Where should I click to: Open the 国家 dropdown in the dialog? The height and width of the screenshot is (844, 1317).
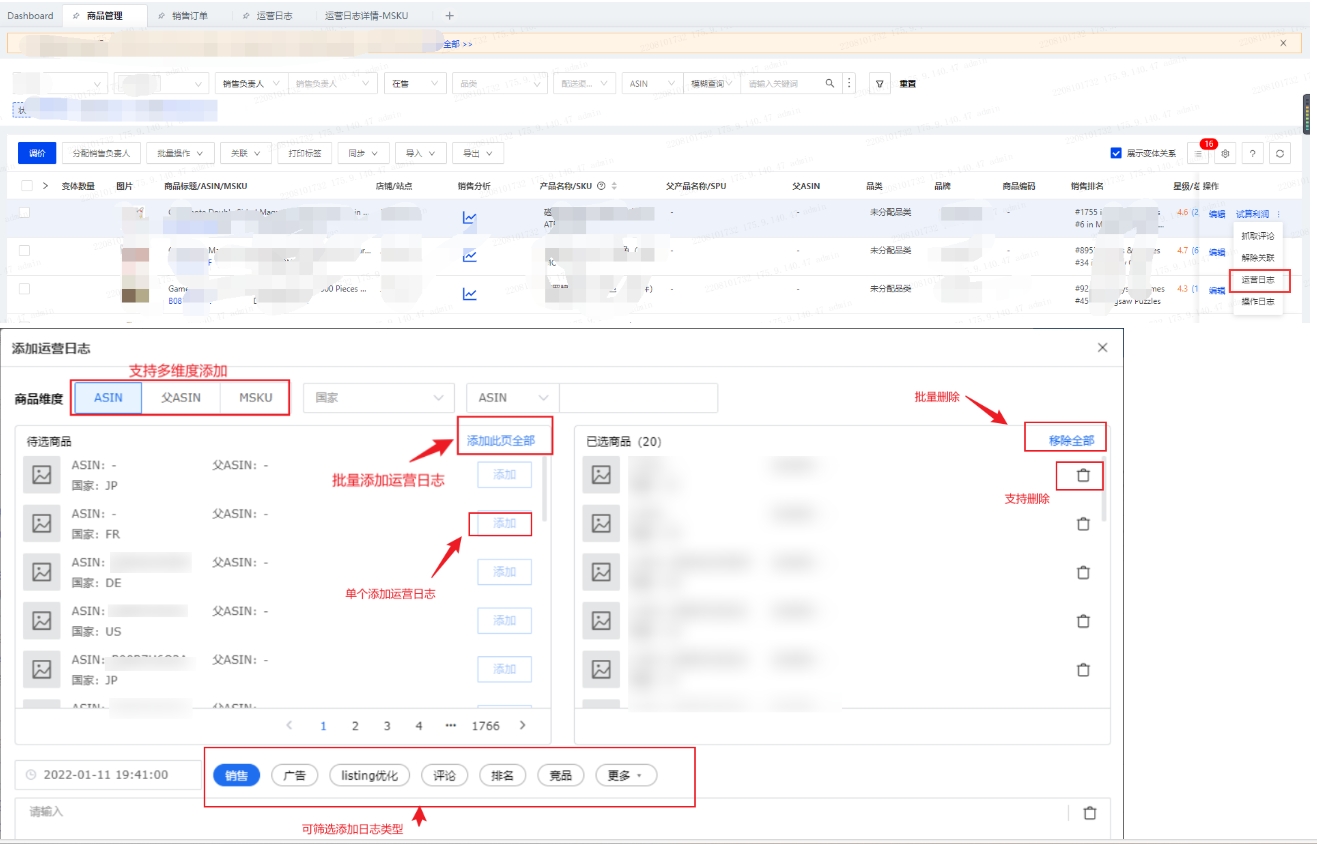pyautogui.click(x=379, y=397)
